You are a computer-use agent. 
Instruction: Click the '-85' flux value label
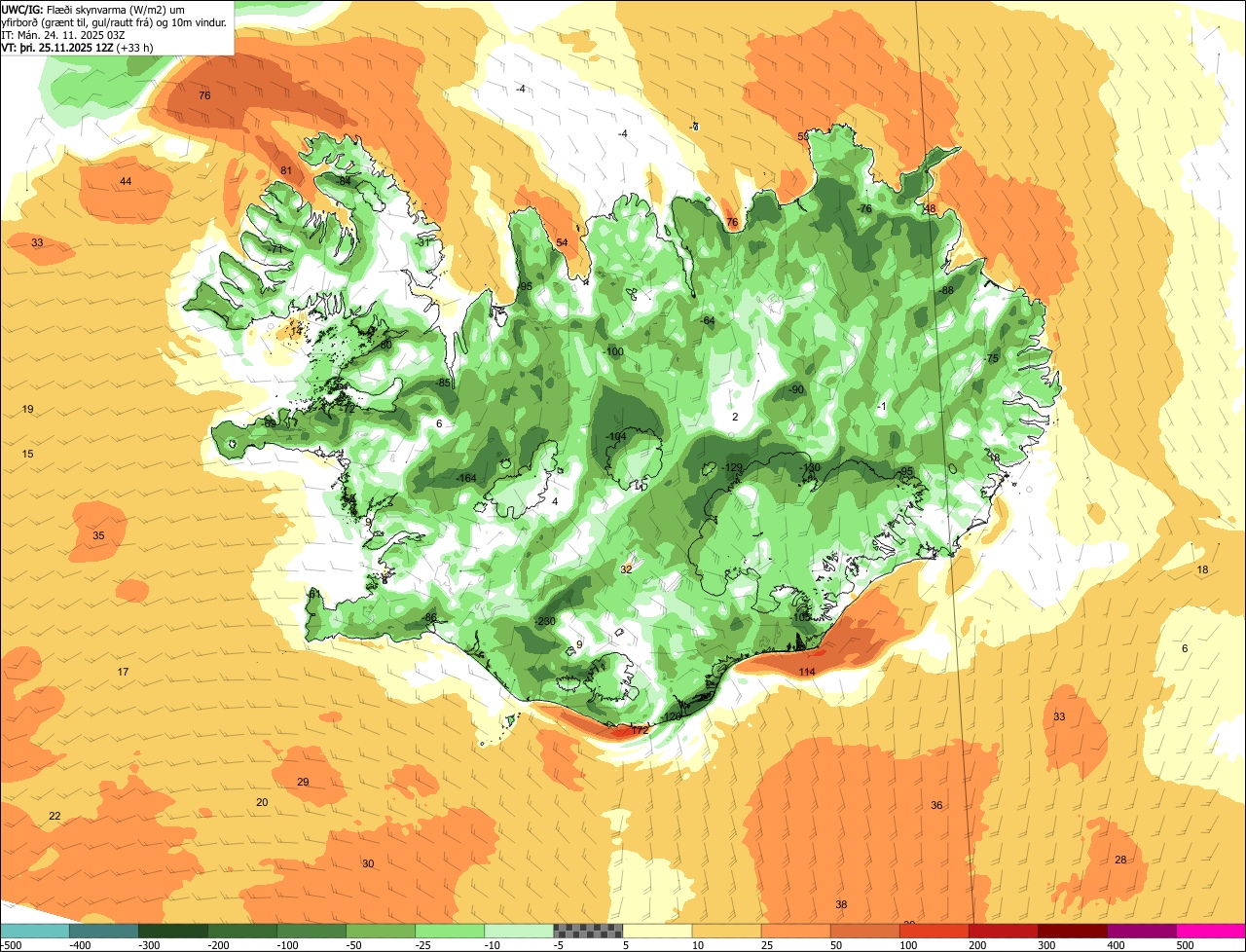coord(444,384)
